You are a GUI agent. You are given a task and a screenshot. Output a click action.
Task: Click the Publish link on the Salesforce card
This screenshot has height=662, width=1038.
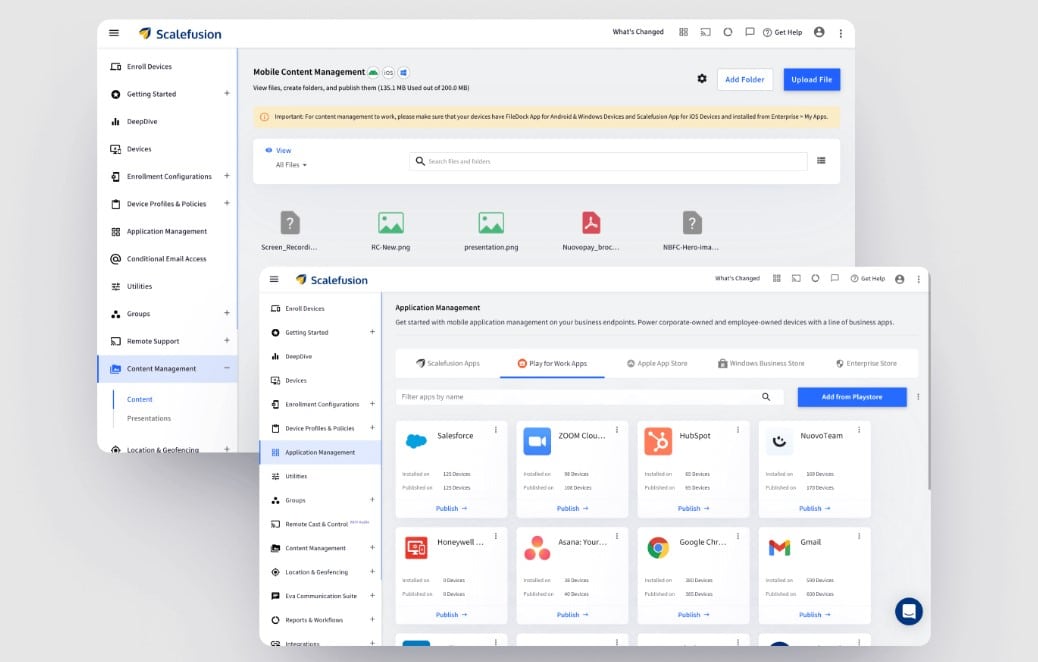[x=451, y=508]
